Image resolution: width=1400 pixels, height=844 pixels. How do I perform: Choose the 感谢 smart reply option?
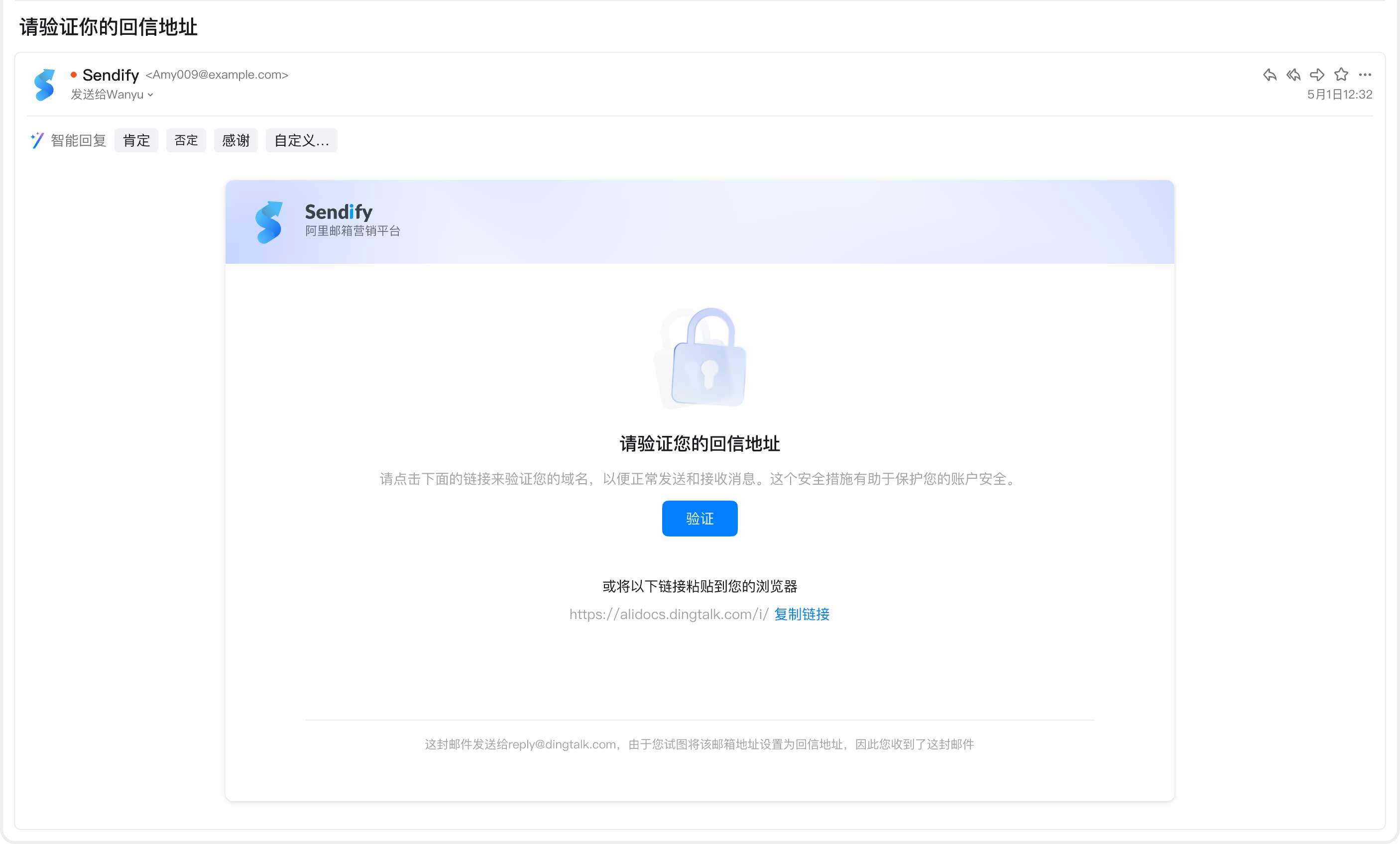[x=236, y=140]
